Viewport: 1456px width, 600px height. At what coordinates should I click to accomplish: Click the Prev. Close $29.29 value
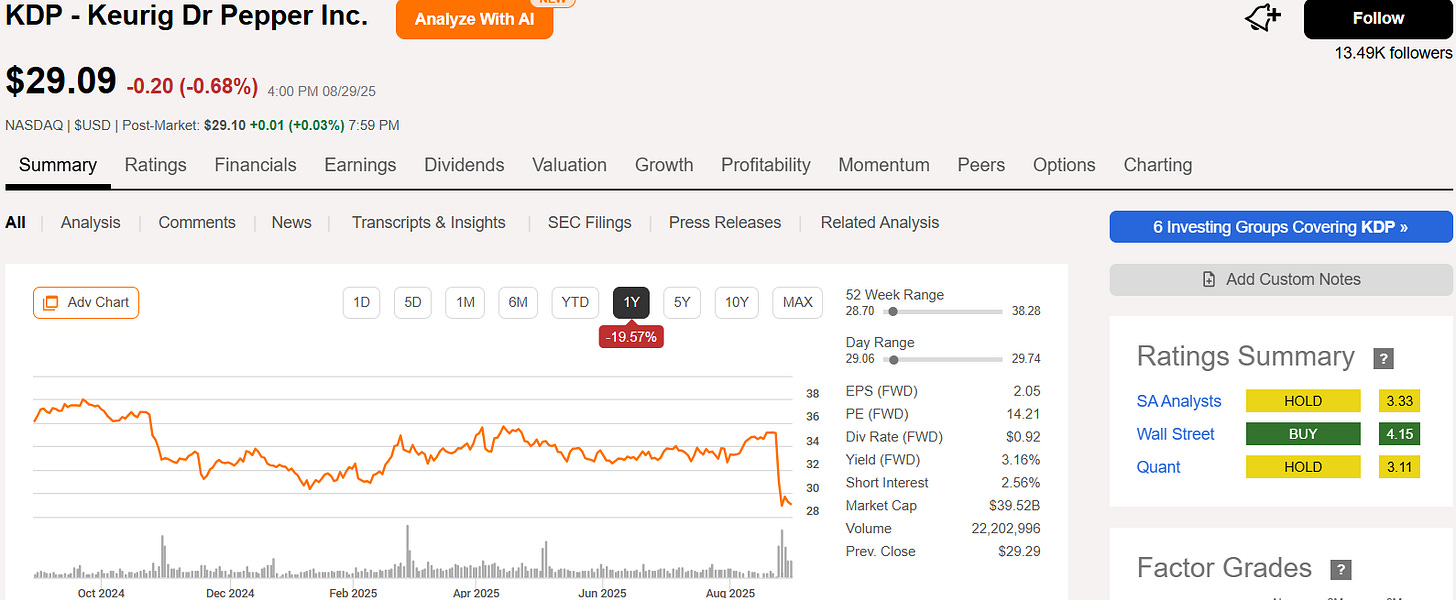[x=1019, y=551]
